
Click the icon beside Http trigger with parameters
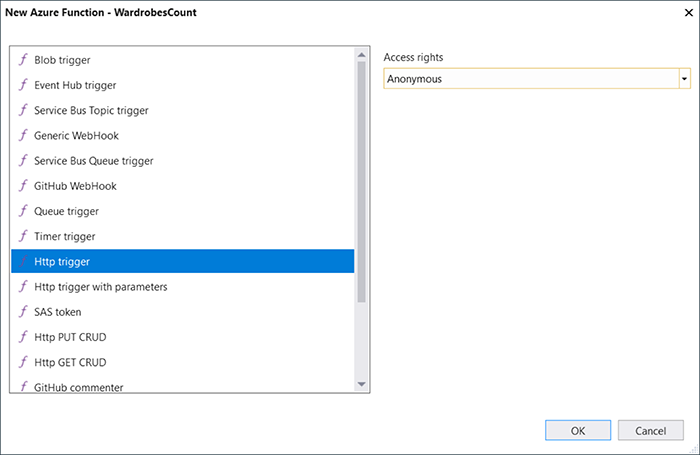click(23, 287)
